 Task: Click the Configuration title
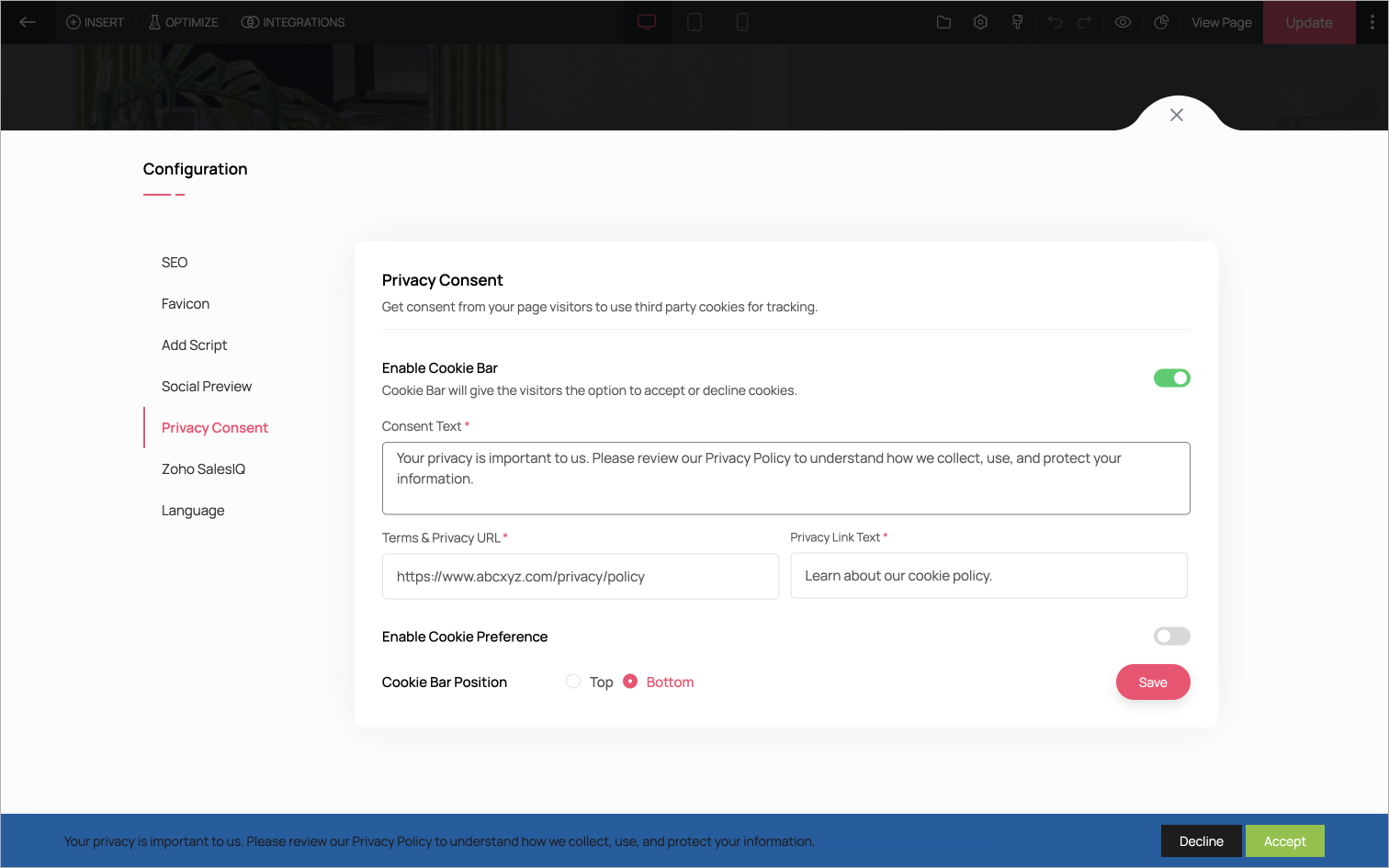[196, 169]
